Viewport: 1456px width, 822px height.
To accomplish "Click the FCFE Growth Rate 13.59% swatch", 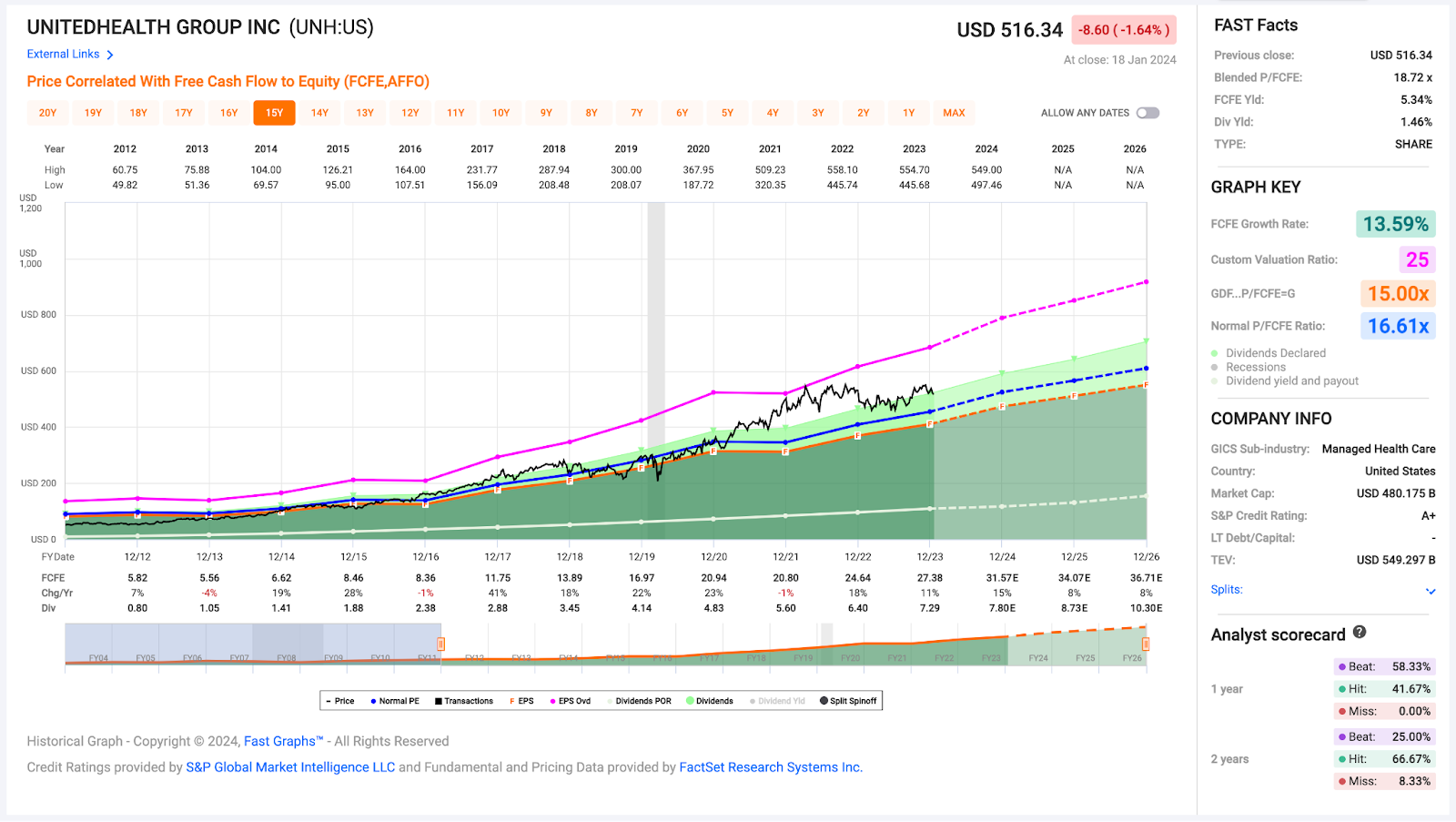I will click(1395, 224).
